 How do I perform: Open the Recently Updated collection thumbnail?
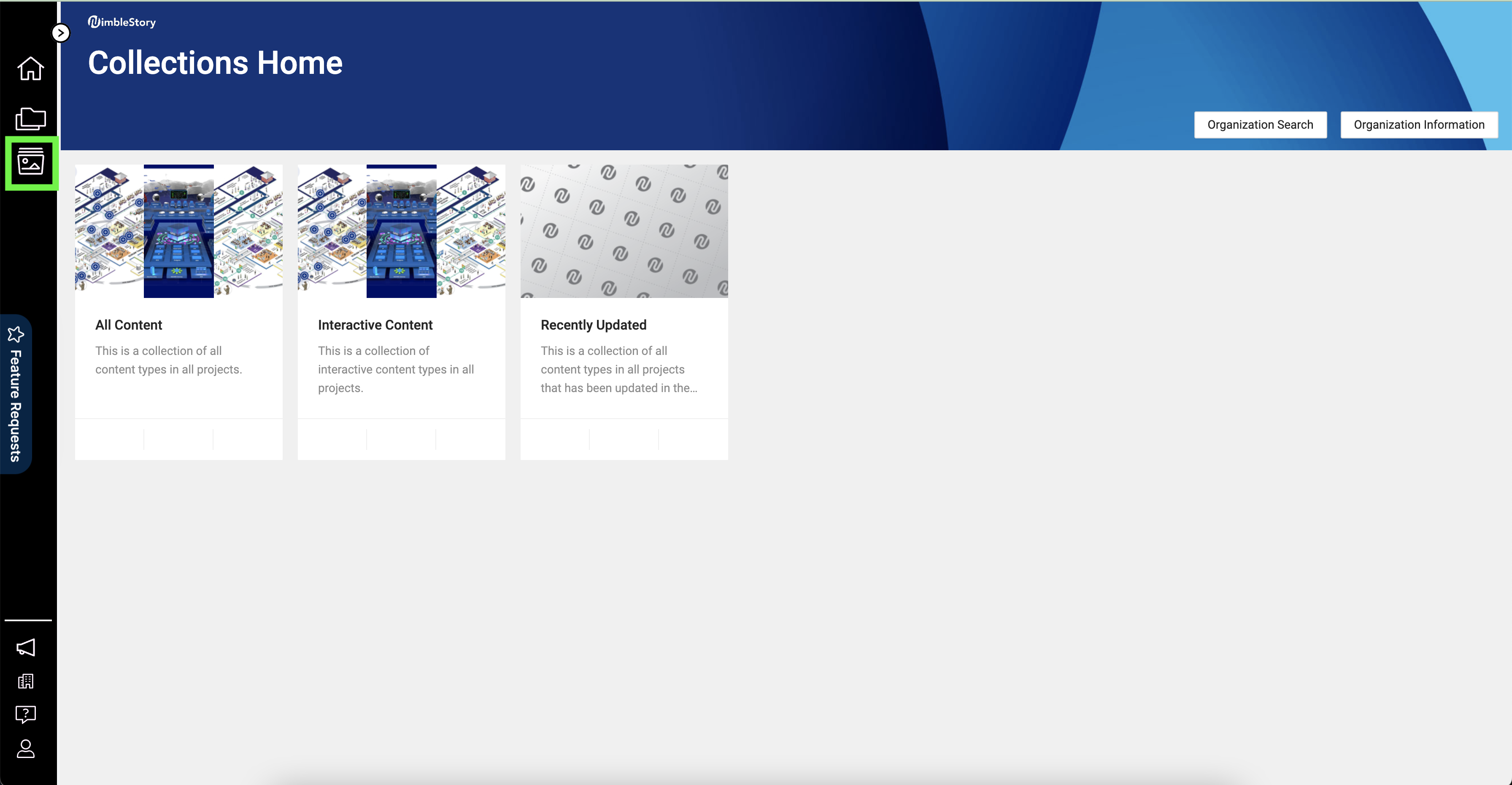pyautogui.click(x=624, y=231)
